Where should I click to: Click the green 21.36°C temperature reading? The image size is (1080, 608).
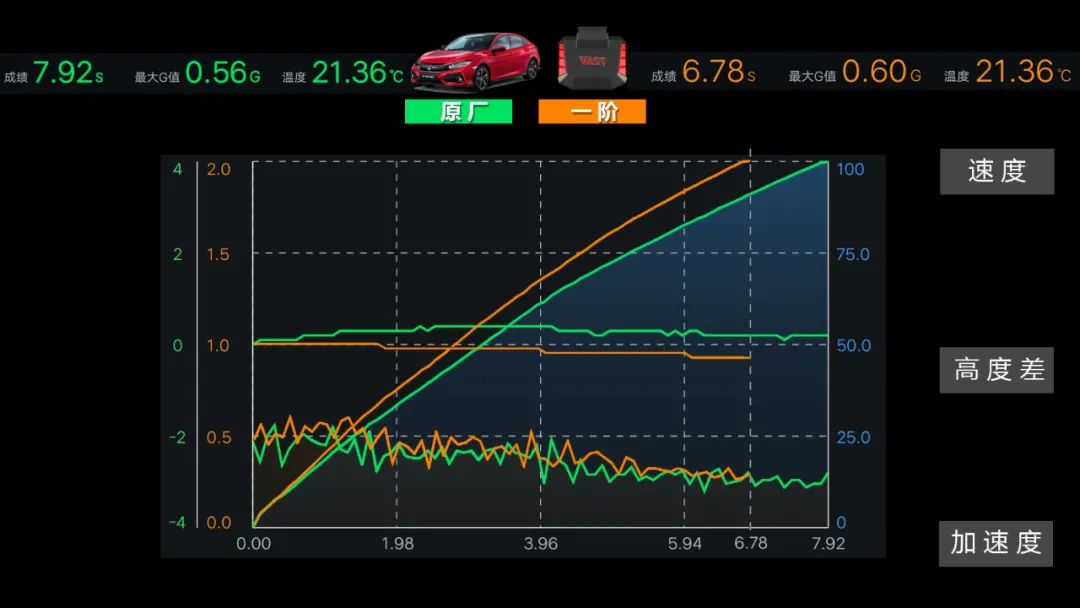point(358,73)
